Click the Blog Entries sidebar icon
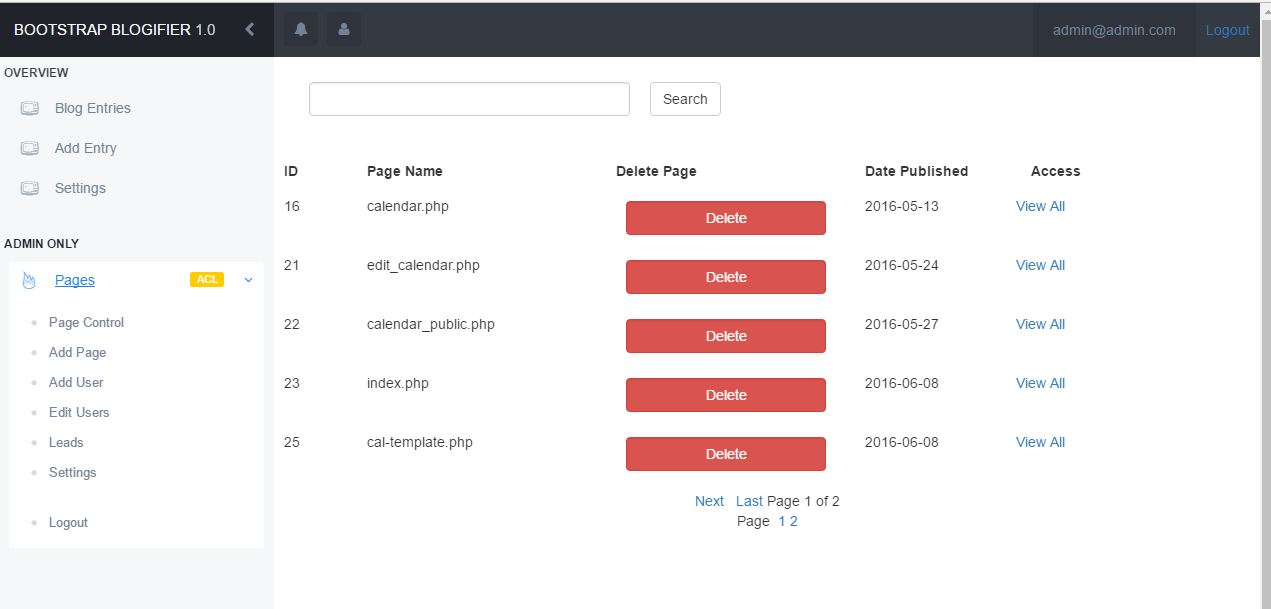The width and height of the screenshot is (1271, 609). 30,108
